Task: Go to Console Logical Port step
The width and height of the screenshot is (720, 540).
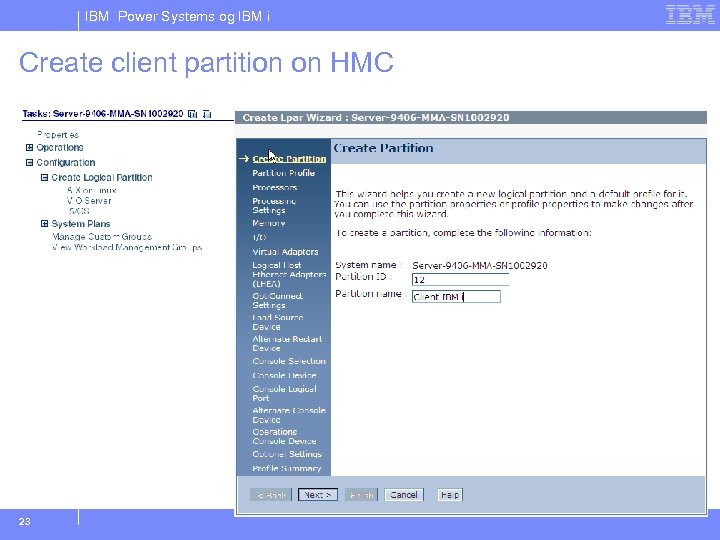Action: (284, 394)
